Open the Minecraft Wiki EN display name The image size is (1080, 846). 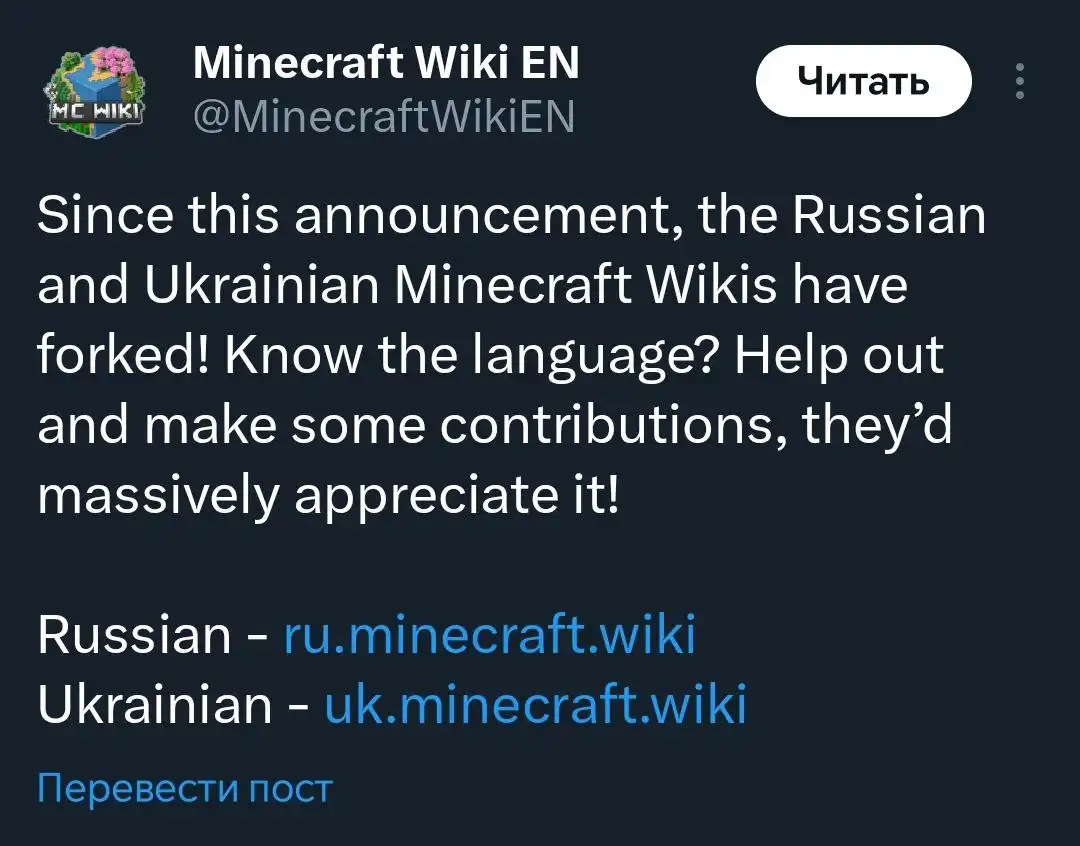[x=386, y=63]
